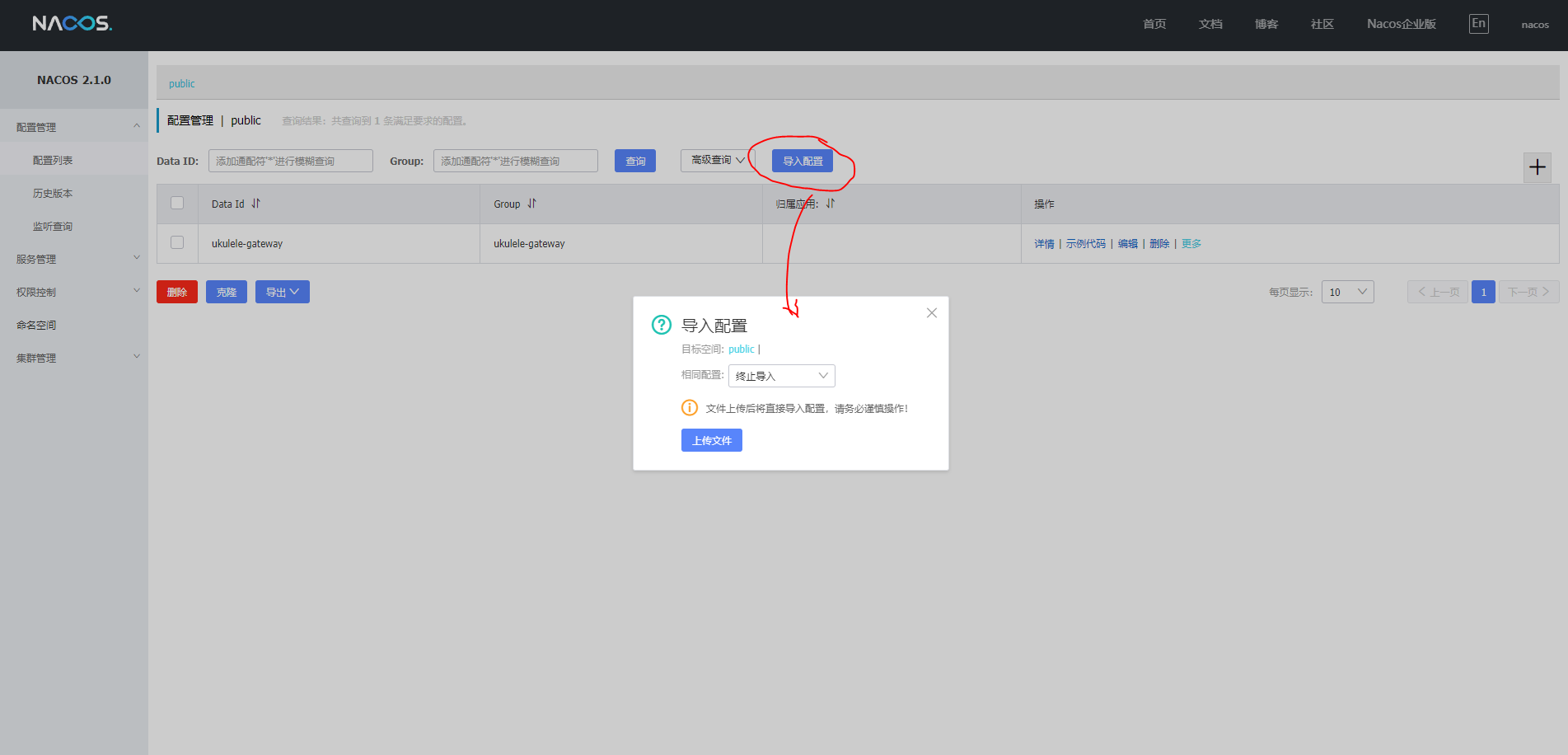The image size is (1568, 755).
Task: Open the page size 10 dropdown
Action: click(1348, 292)
